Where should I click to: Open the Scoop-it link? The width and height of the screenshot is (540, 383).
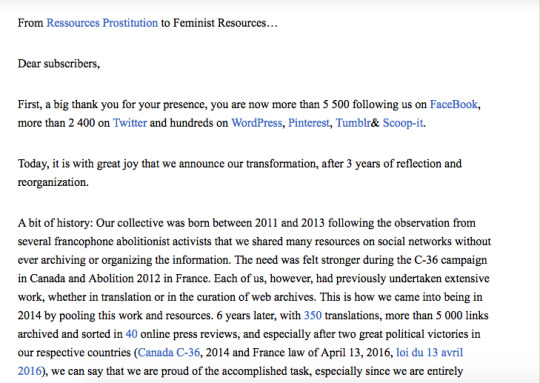pos(403,123)
